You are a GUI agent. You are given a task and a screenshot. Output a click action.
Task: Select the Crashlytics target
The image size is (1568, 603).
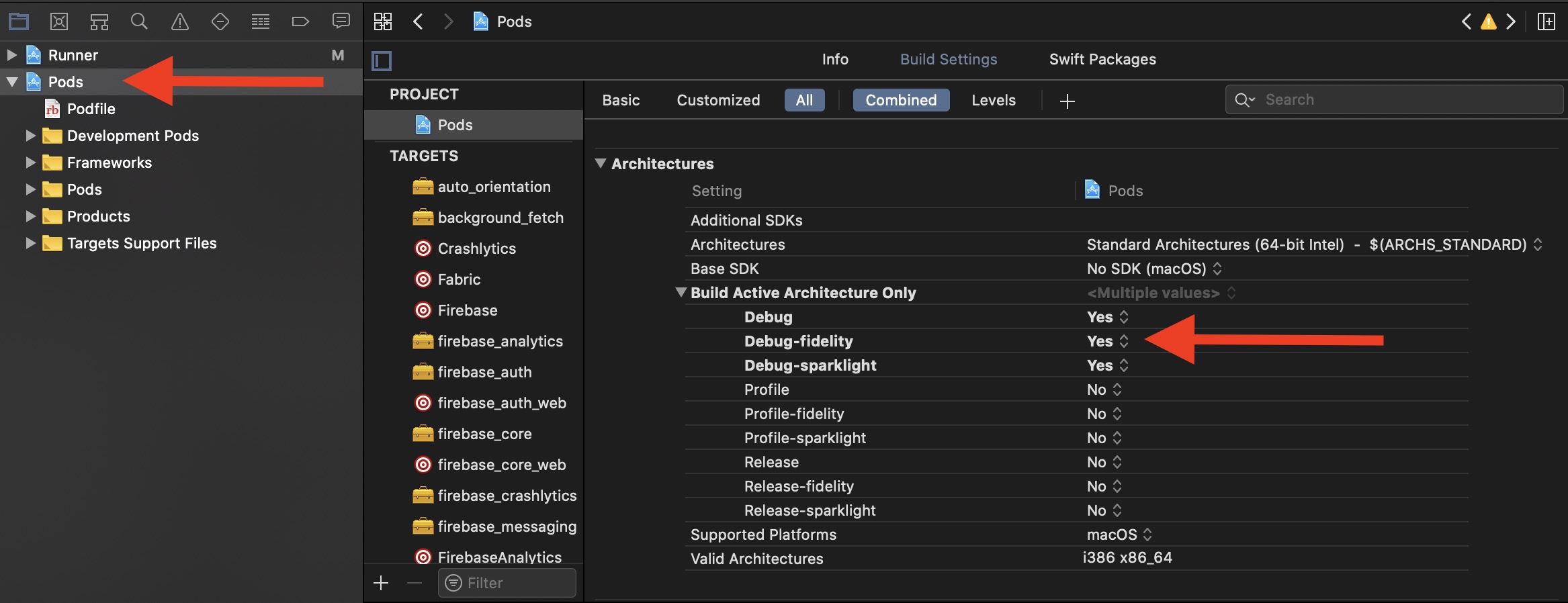pos(476,248)
